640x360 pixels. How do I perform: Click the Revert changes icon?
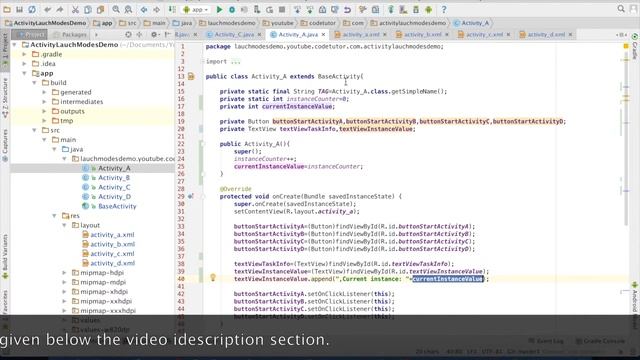pos(347,9)
